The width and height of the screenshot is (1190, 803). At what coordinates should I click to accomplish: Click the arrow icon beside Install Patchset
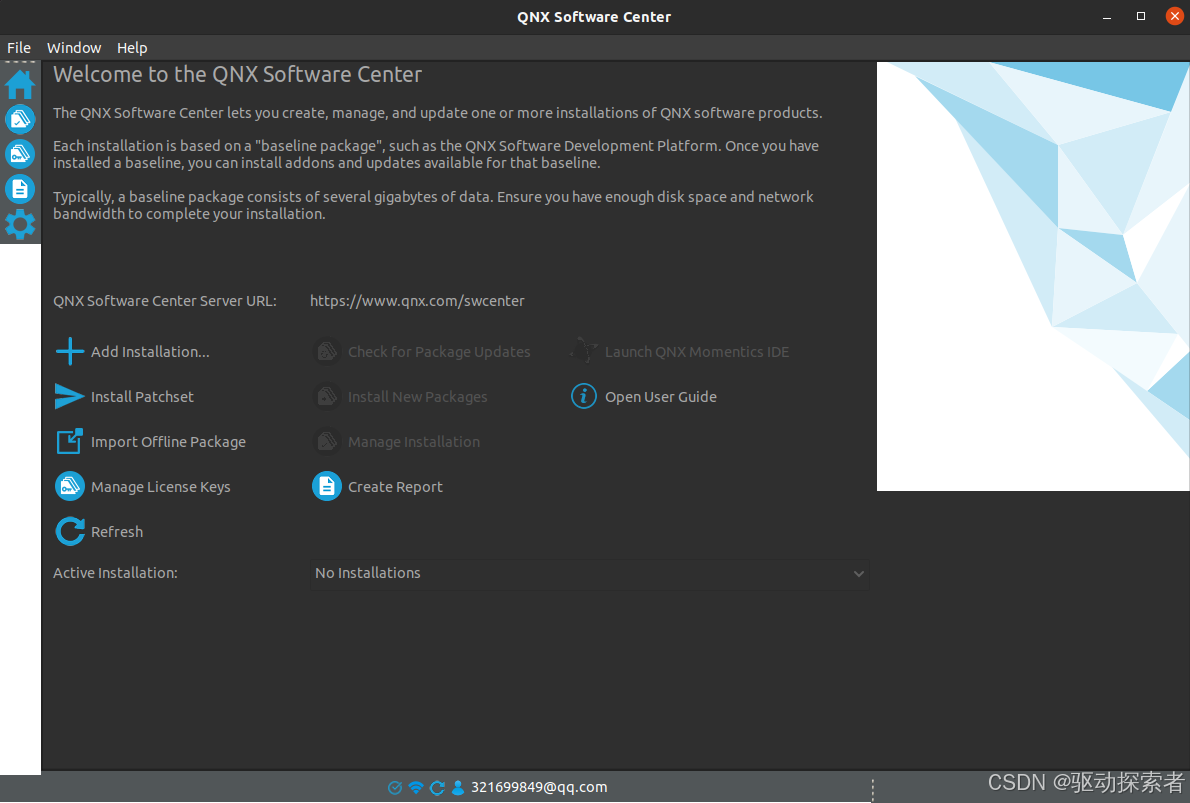pos(69,396)
